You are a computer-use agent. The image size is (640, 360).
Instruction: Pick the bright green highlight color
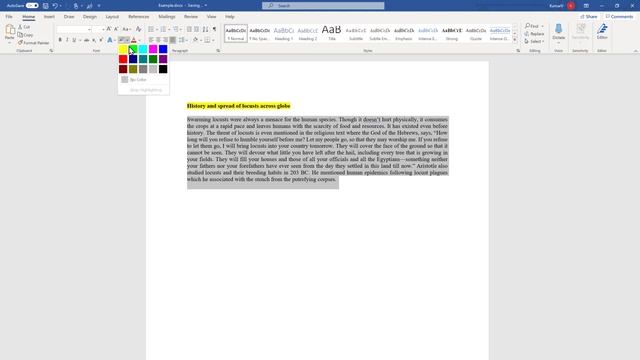(133, 49)
